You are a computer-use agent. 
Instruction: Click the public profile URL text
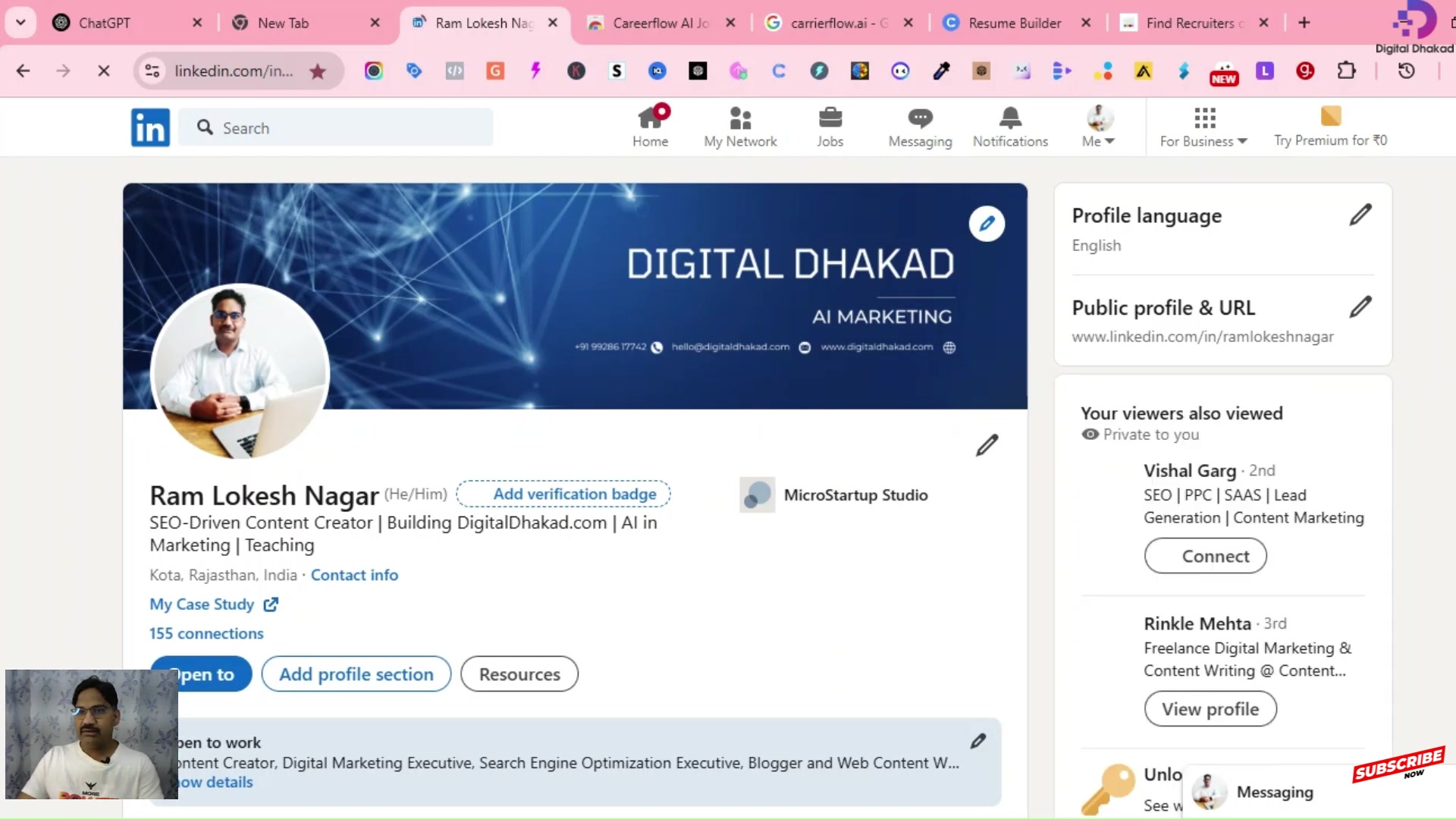pos(1202,337)
